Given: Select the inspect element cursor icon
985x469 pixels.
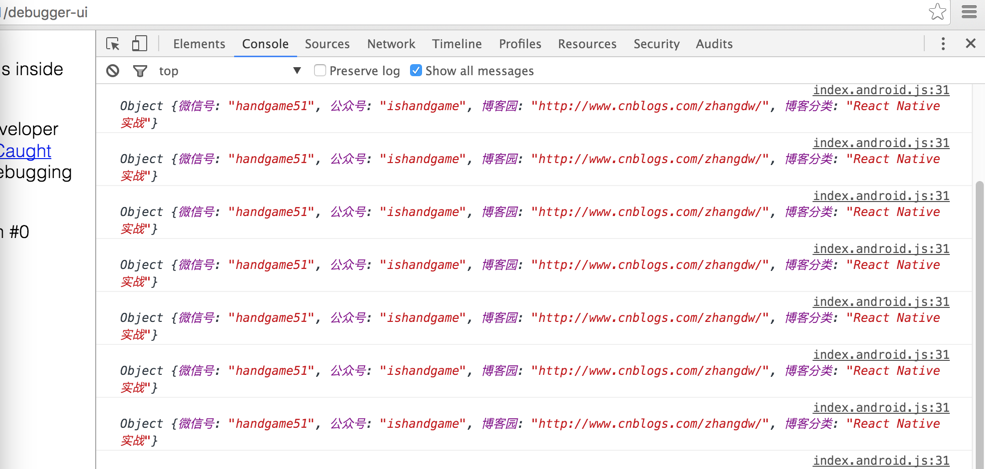Looking at the screenshot, I should tap(113, 44).
